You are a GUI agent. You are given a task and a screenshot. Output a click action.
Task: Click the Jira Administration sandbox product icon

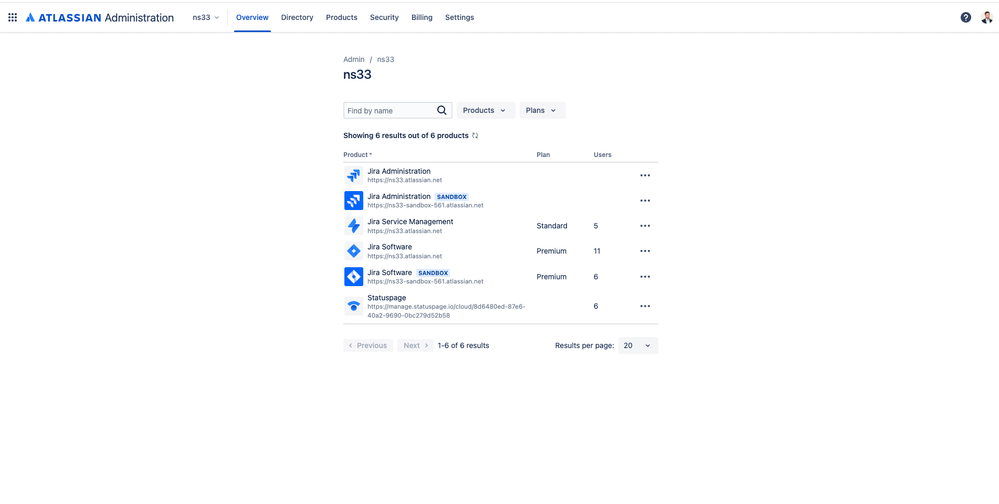[x=354, y=201]
